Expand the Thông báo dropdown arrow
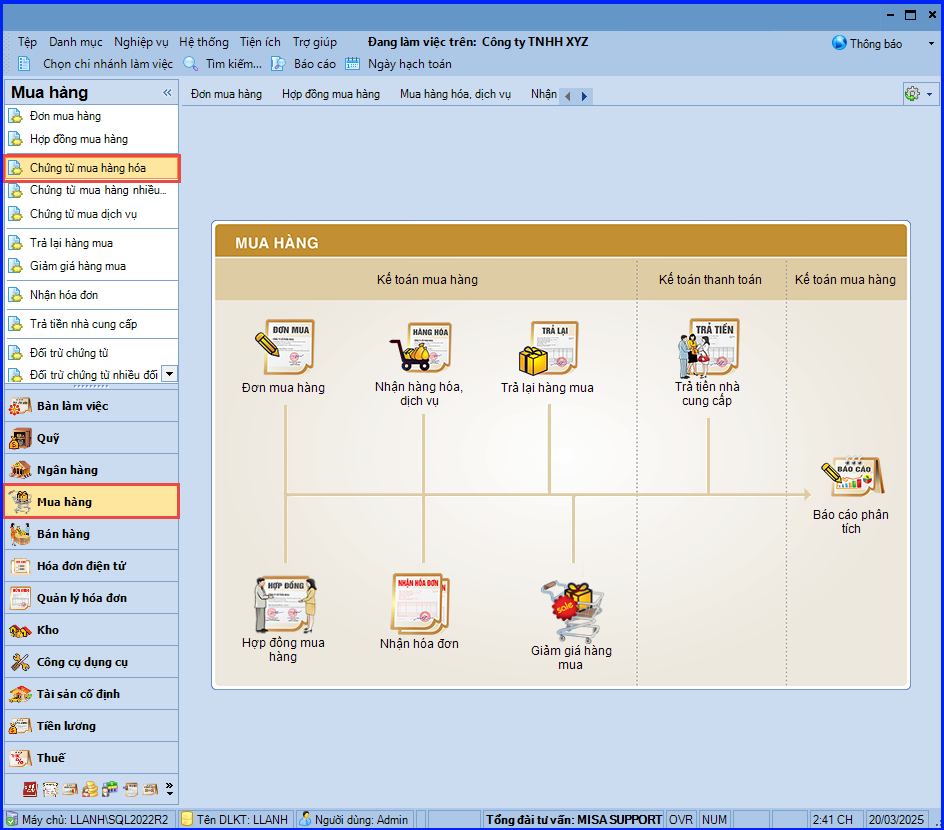944x830 pixels. pyautogui.click(x=930, y=44)
